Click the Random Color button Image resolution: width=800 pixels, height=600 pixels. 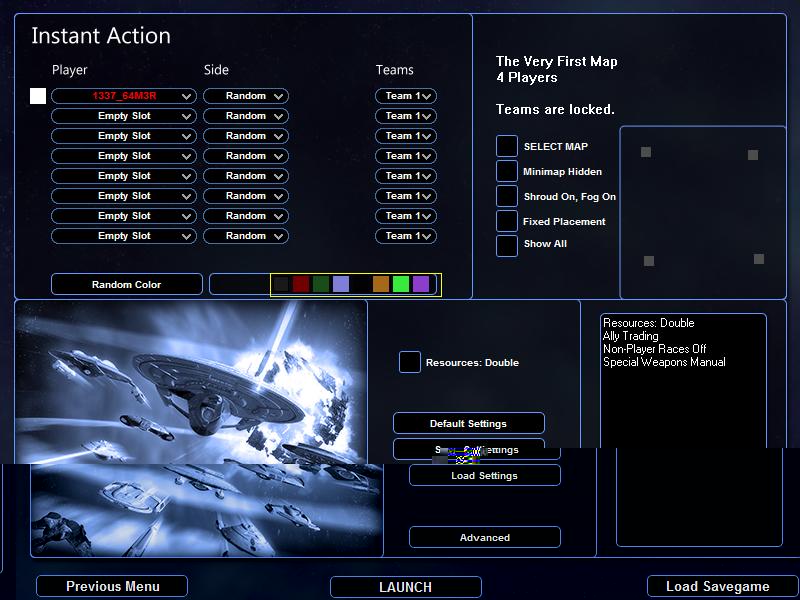pos(127,285)
